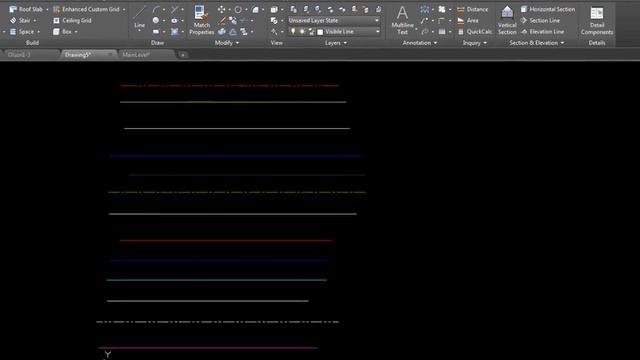
Task: Open the Line tool dropdown arrow
Action: tap(140, 31)
